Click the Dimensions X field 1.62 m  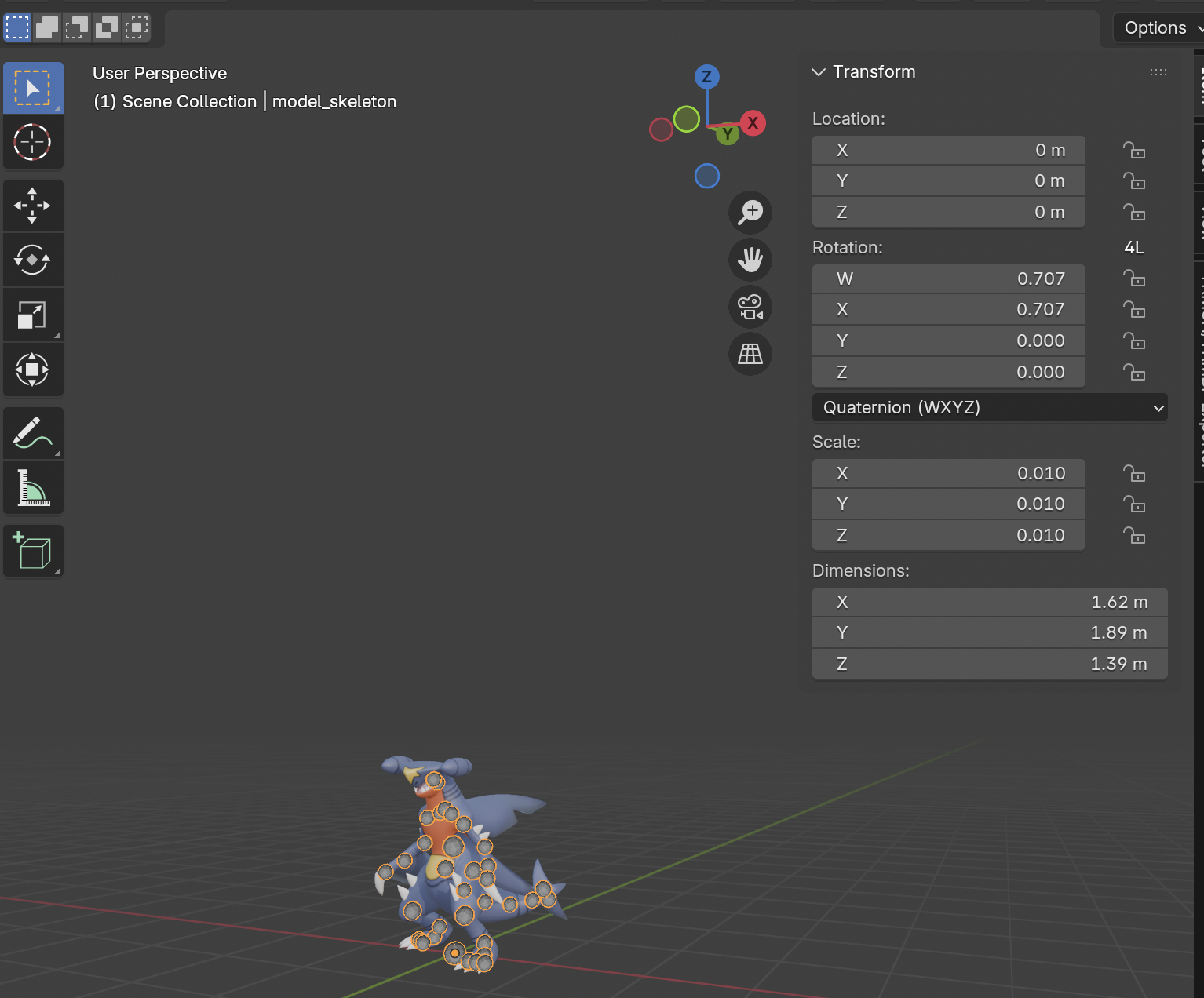(990, 602)
